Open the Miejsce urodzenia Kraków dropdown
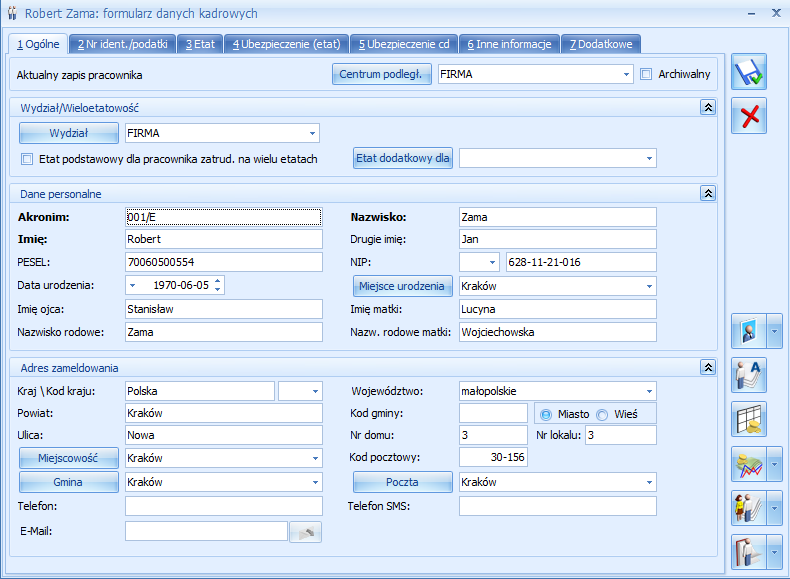 649,286
